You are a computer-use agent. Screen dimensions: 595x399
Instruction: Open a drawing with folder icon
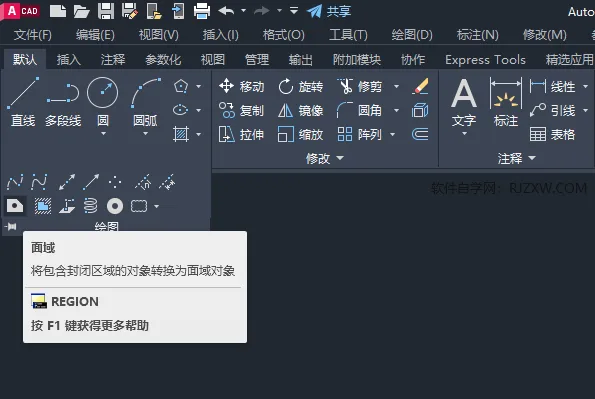click(81, 11)
